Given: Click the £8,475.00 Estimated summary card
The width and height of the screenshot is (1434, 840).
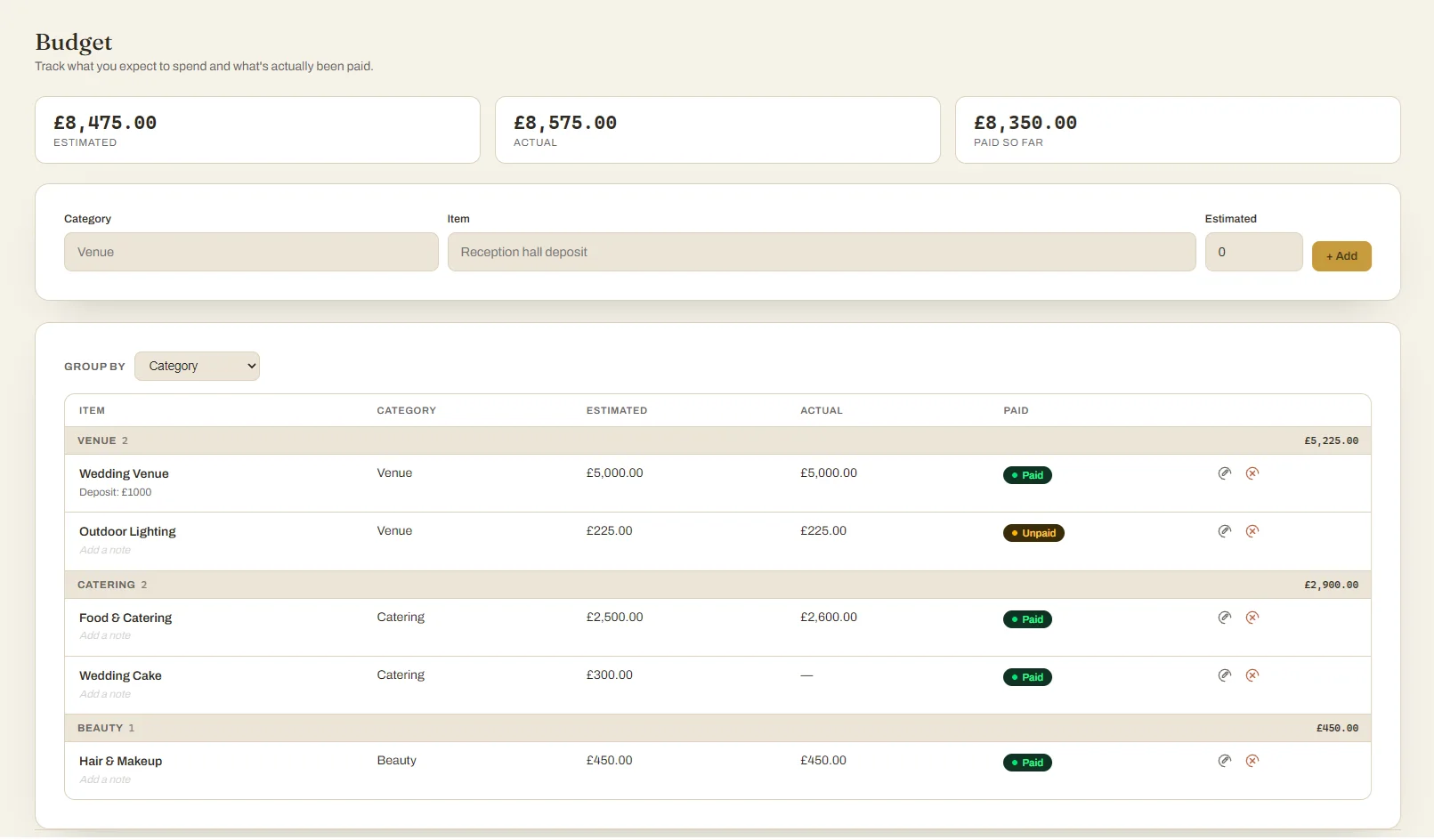Looking at the screenshot, I should (257, 130).
